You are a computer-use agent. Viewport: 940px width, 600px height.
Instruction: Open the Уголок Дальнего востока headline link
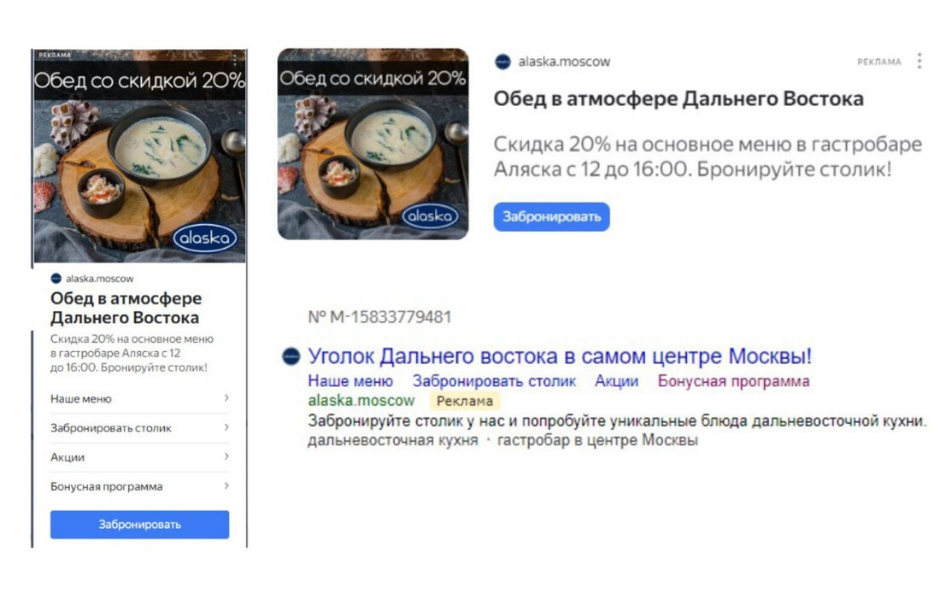559,356
